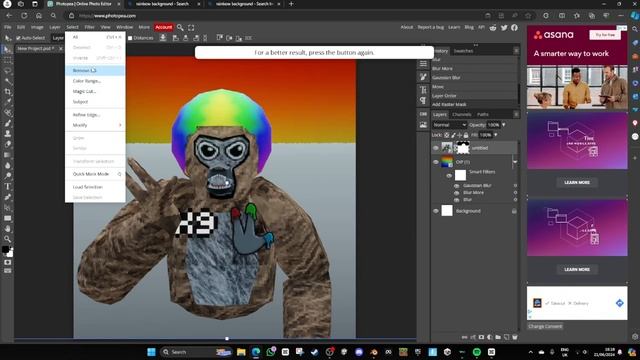Open the Layers panel options menu
Viewport: 640px width, 360px height.
point(516,115)
